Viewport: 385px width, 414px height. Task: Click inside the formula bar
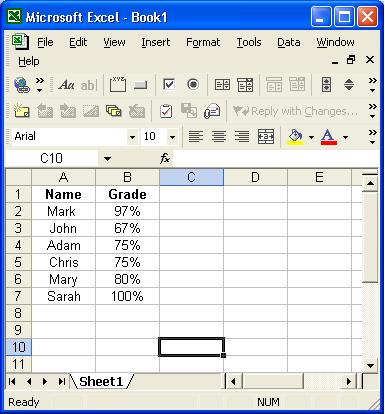pyautogui.click(x=275, y=158)
